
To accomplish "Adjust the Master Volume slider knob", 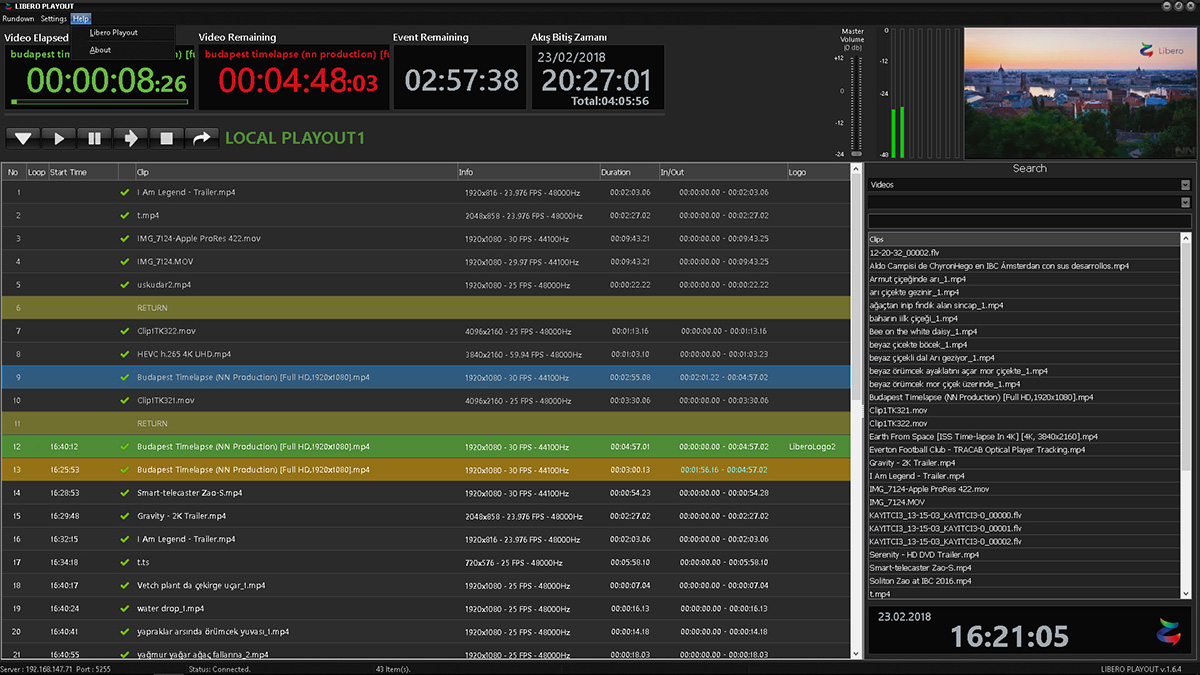I will (856, 153).
